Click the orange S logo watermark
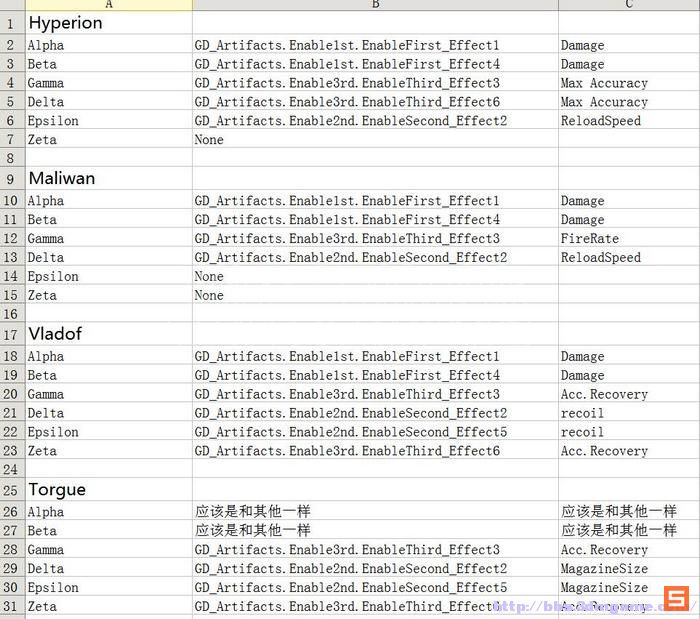Viewport: 700px width, 619px height. pos(677,599)
